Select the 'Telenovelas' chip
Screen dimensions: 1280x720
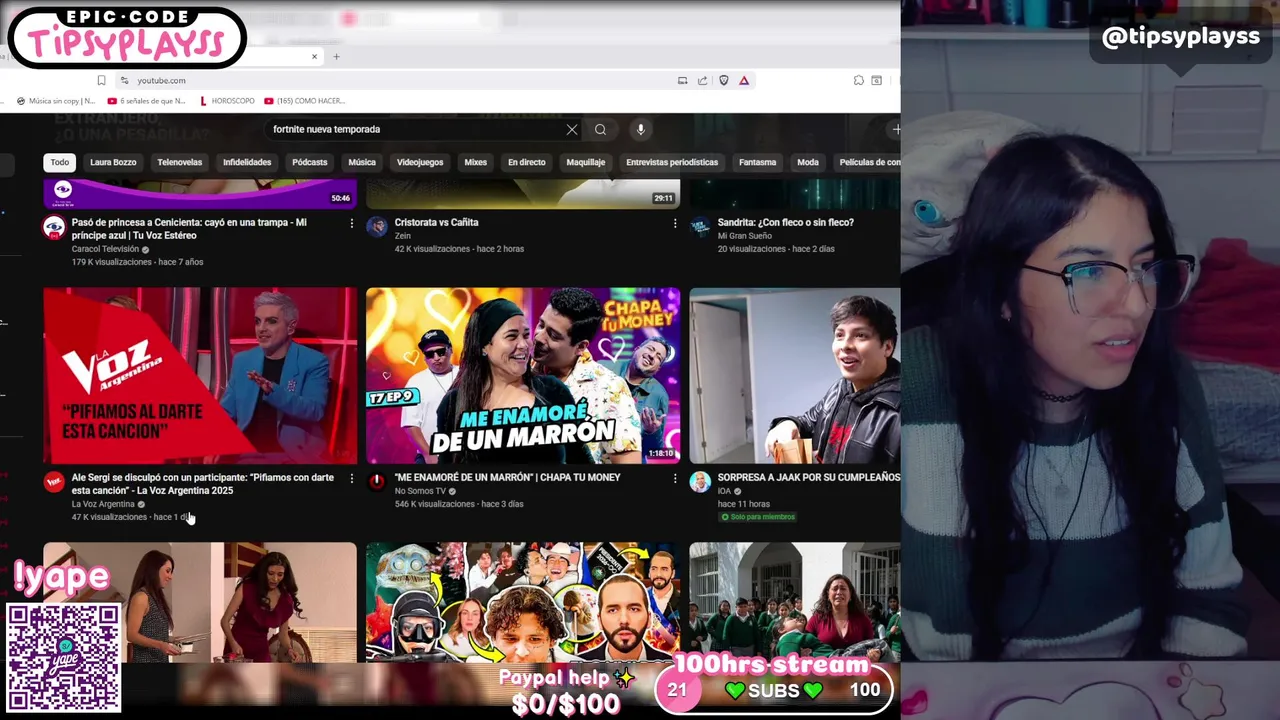click(x=180, y=162)
